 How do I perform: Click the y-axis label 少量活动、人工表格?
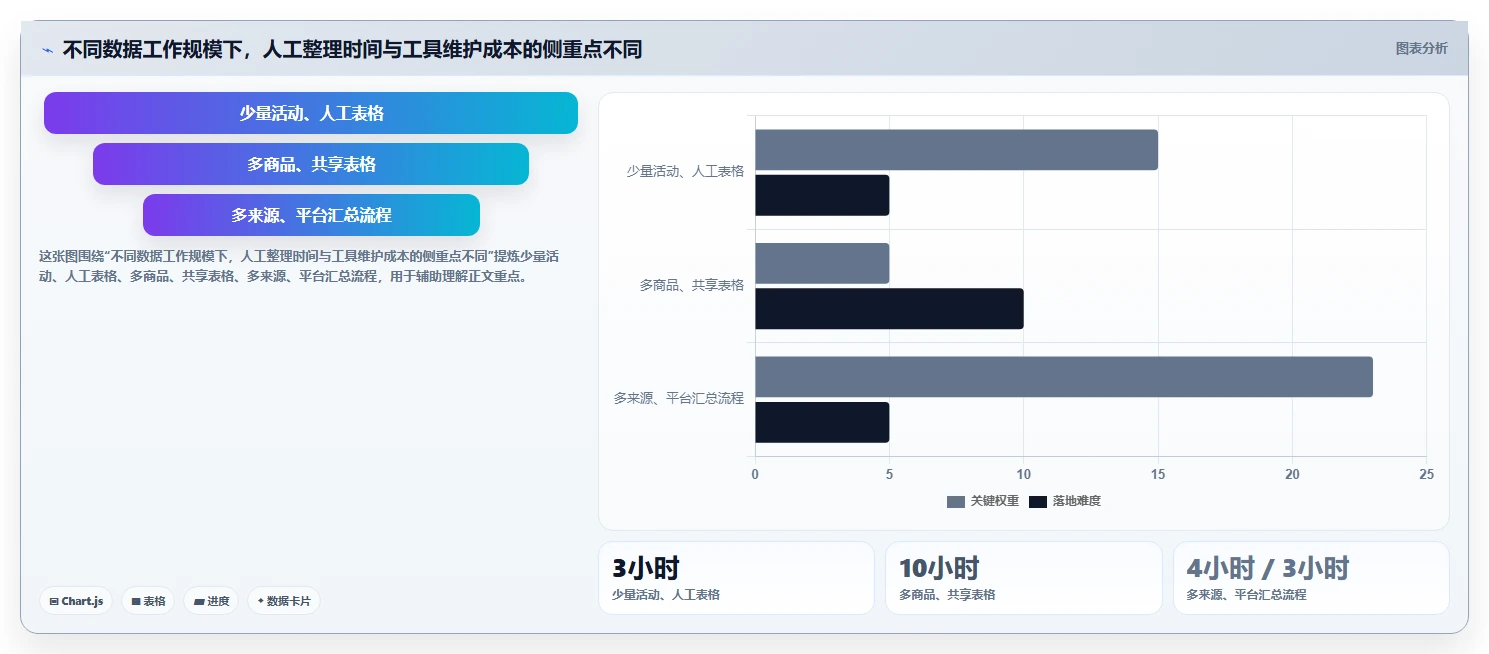coord(685,172)
